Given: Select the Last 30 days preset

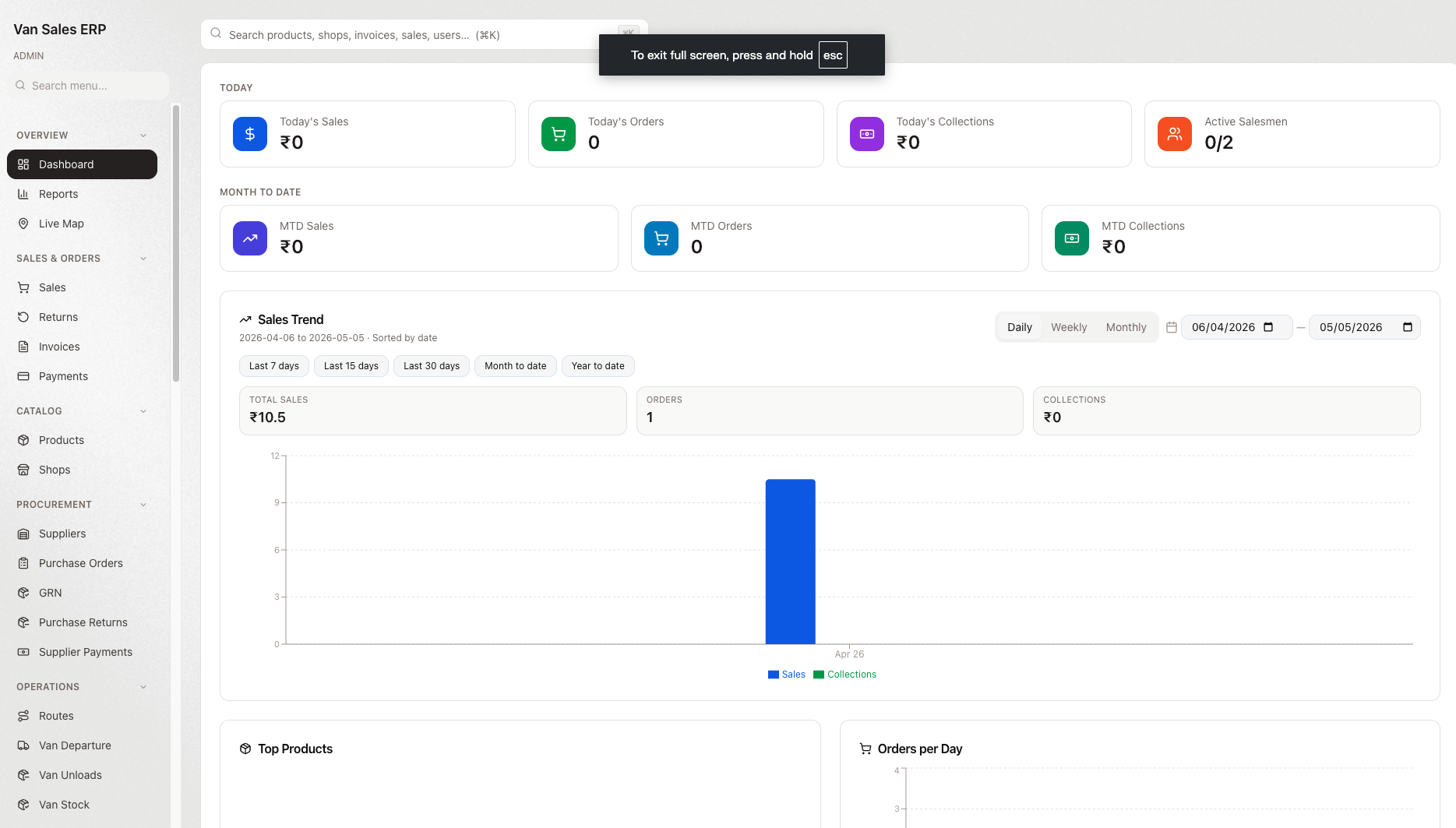Looking at the screenshot, I should (x=432, y=366).
